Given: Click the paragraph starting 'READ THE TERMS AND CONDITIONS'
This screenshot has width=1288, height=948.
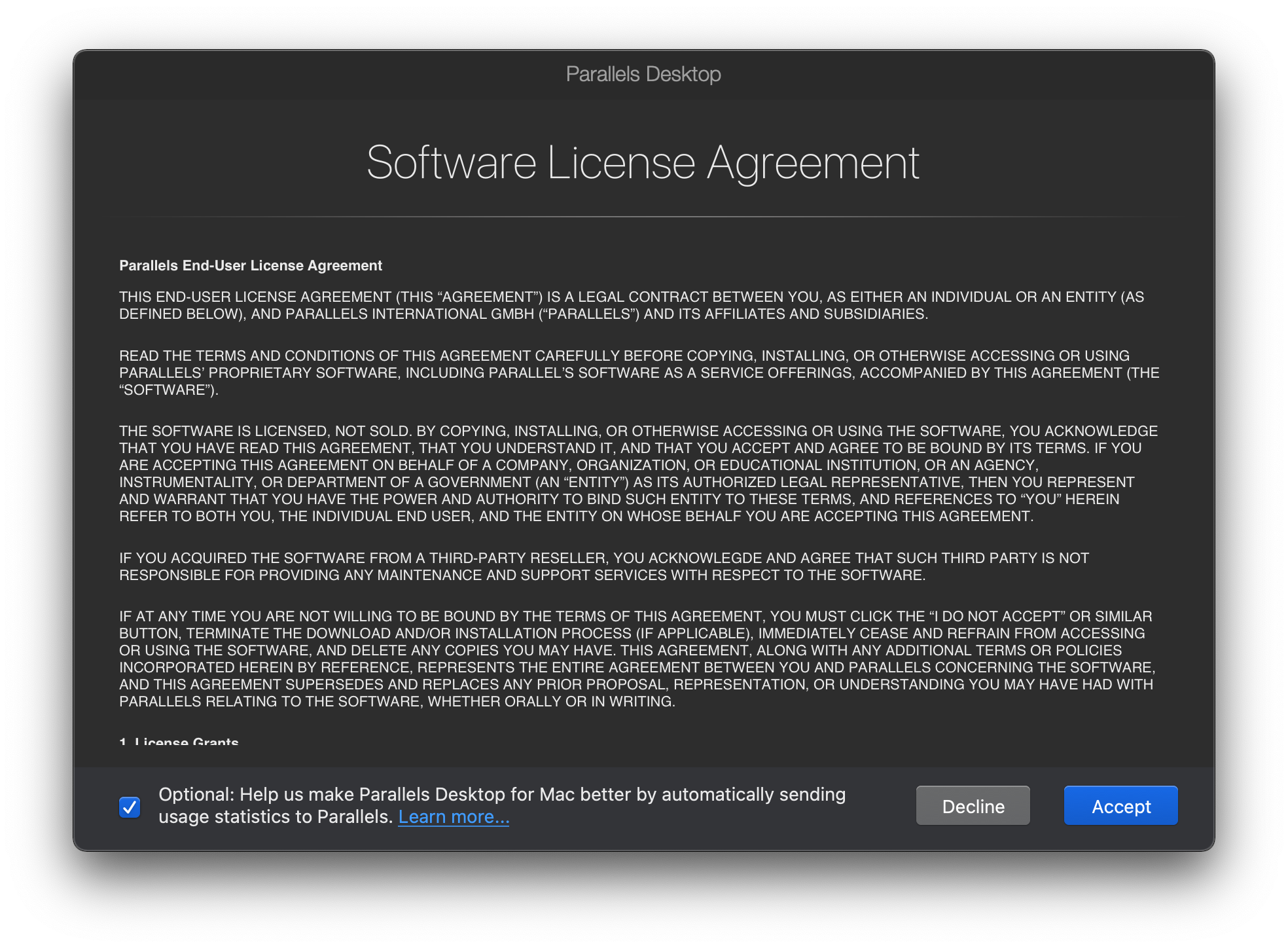Looking at the screenshot, I should pos(639,373).
